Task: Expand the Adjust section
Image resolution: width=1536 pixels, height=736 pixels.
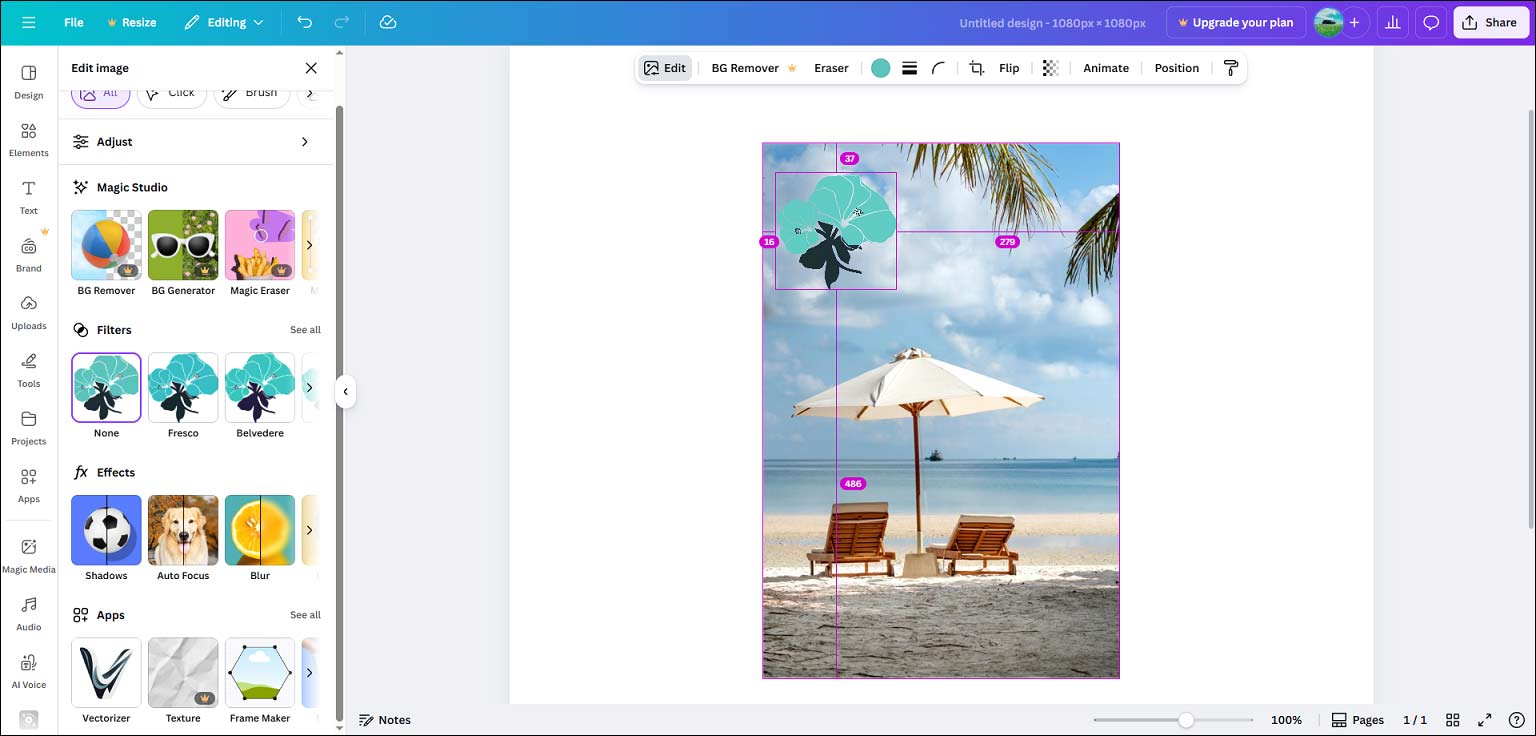Action: click(196, 141)
